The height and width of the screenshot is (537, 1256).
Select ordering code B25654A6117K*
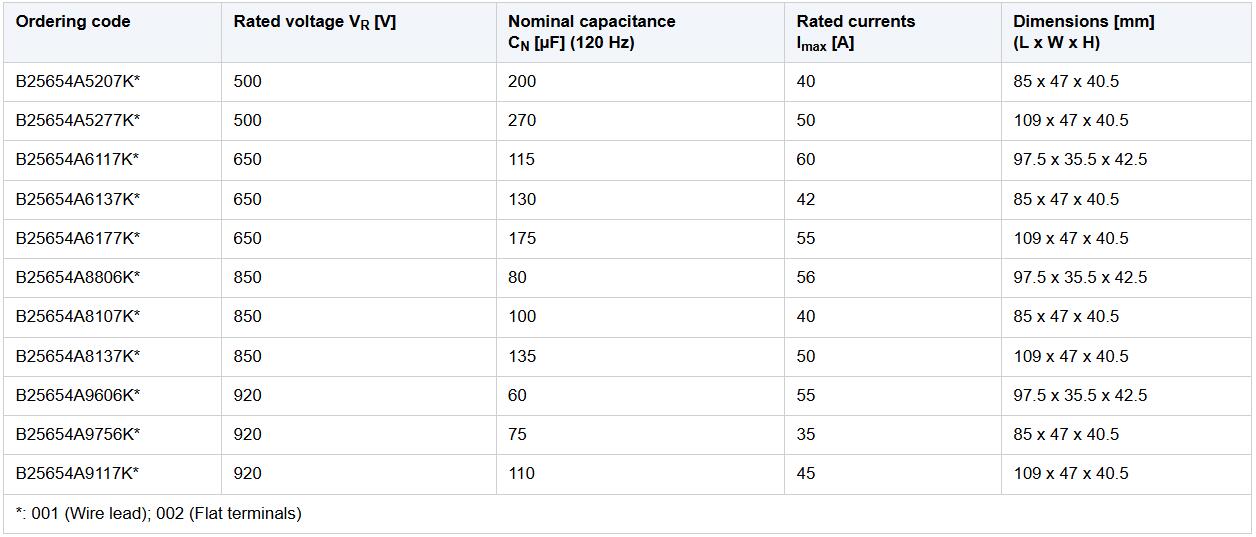pos(78,159)
